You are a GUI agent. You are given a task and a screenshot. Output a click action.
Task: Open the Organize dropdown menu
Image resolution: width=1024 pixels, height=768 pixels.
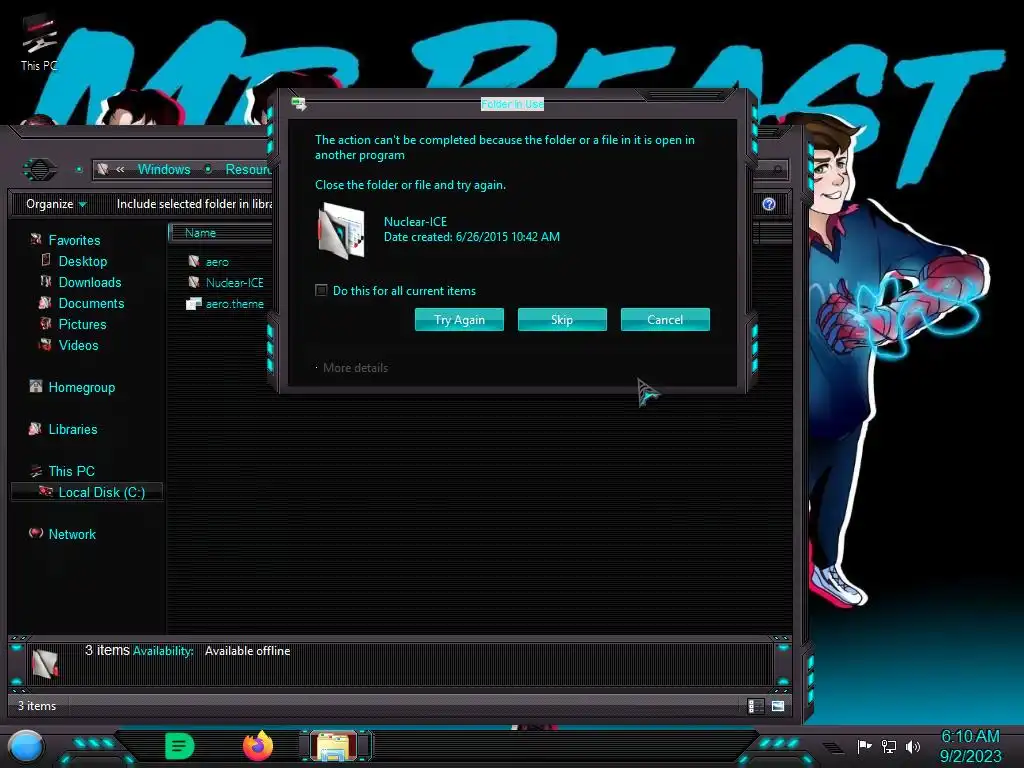tap(56, 204)
